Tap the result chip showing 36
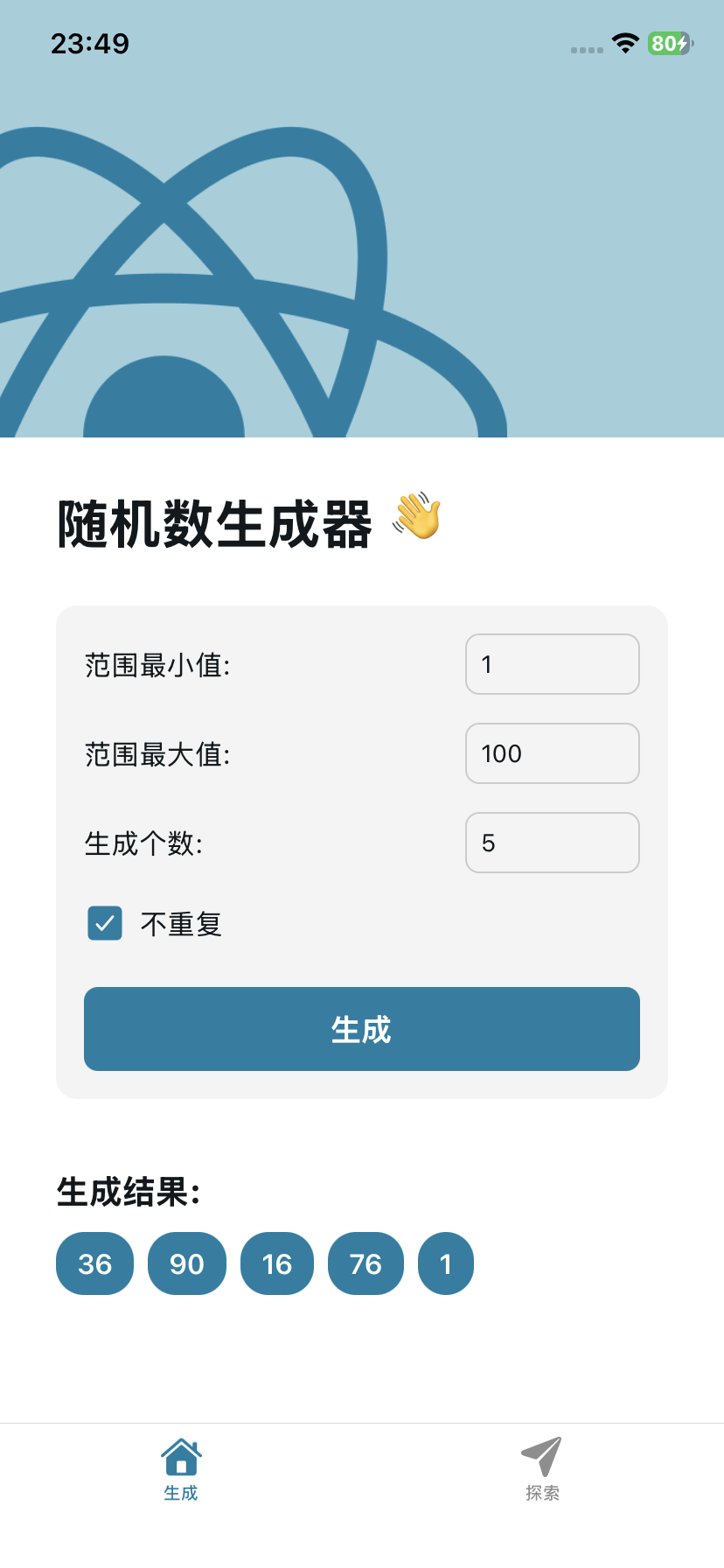 [94, 1263]
